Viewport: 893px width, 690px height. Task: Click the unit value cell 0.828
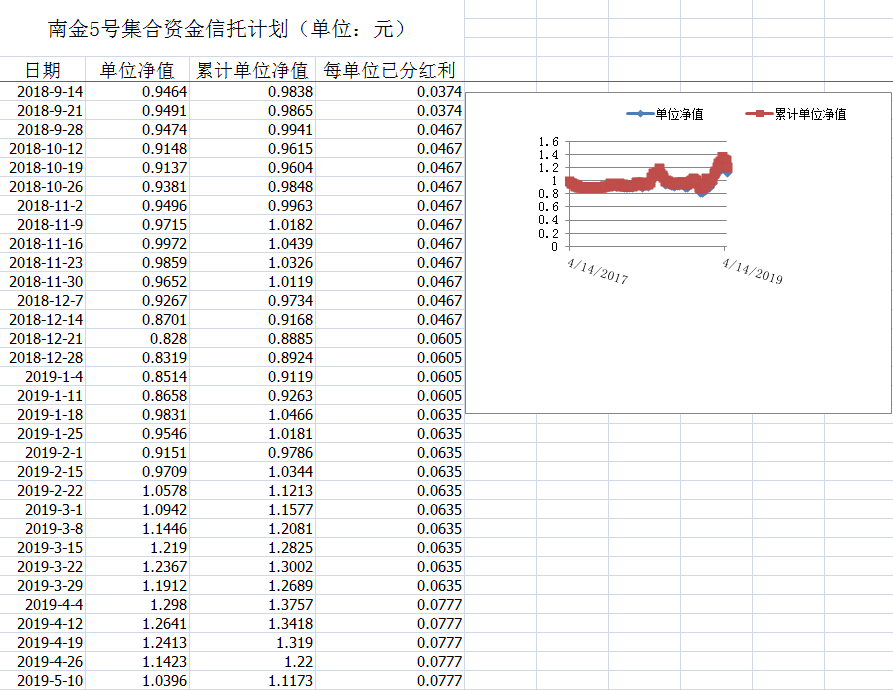tap(137, 339)
